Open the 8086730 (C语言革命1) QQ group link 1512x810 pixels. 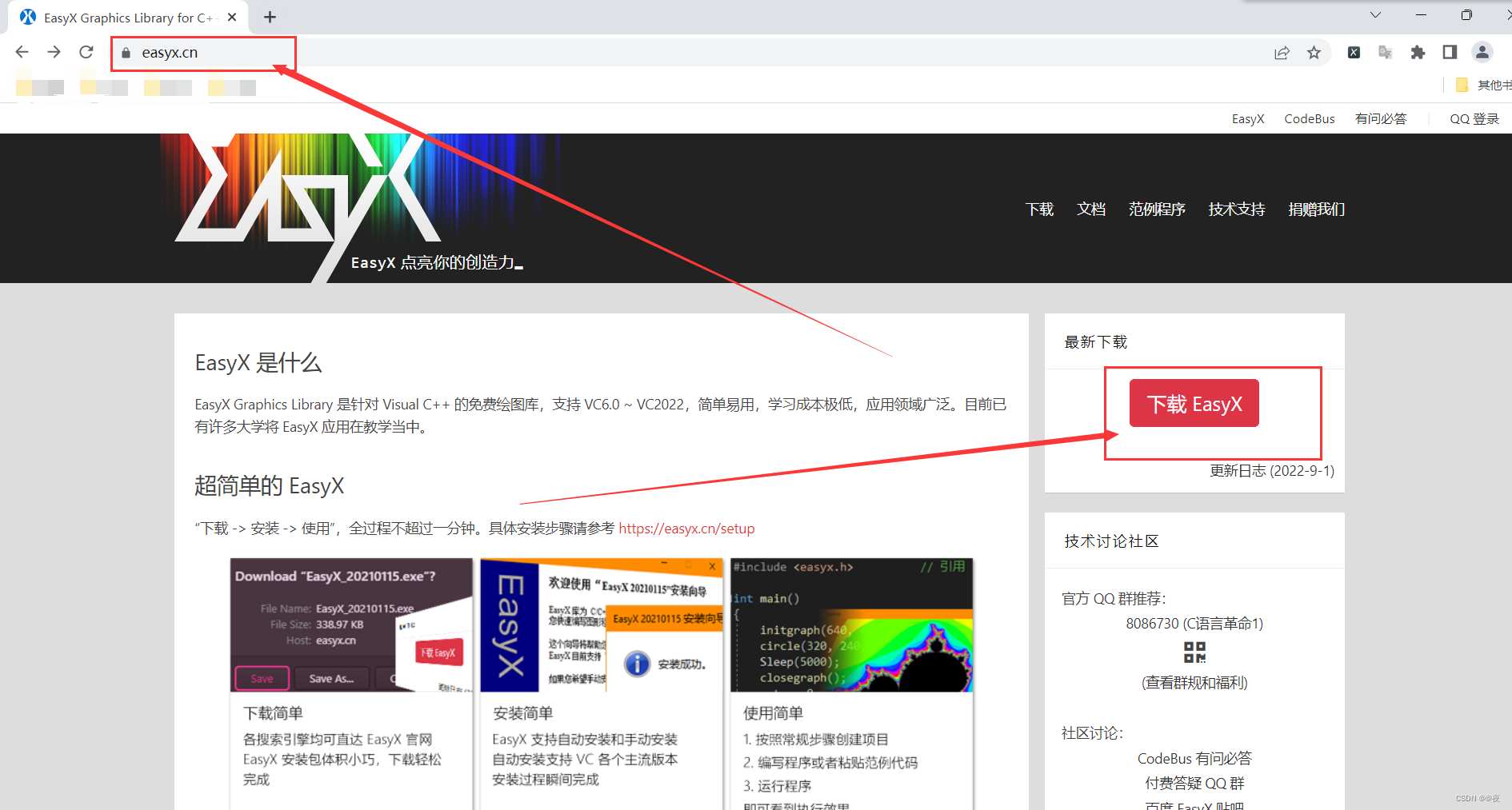pyautogui.click(x=1194, y=624)
